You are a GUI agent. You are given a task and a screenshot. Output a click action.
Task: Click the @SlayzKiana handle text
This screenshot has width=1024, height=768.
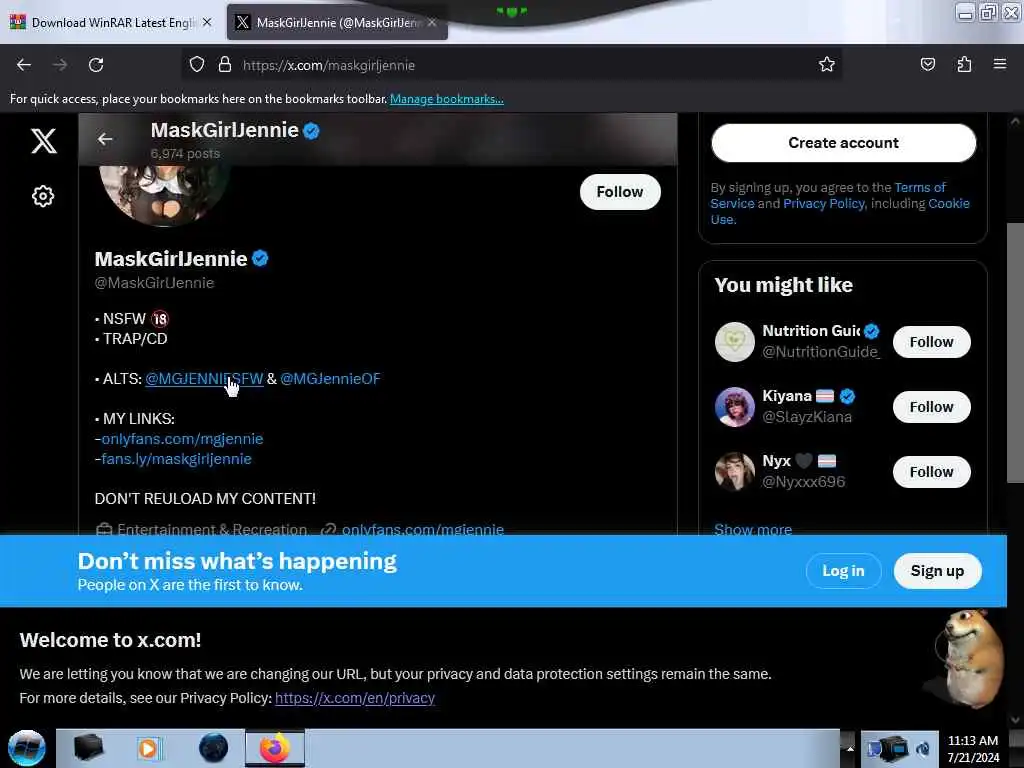click(x=807, y=417)
